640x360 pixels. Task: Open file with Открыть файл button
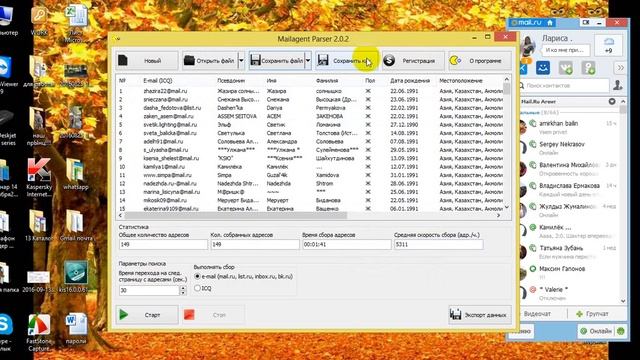[x=209, y=60]
